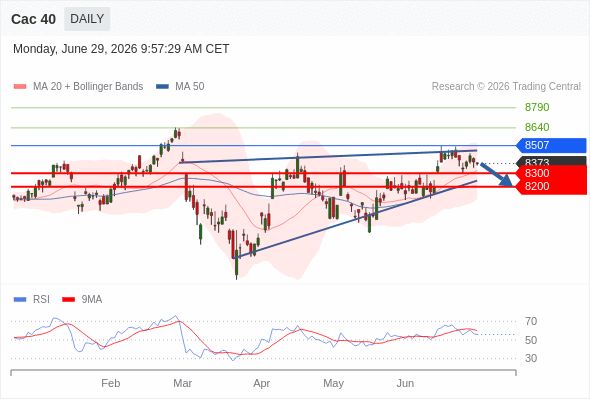Image resolution: width=590 pixels, height=400 pixels.
Task: Click the RSI legend swatch
Action: 20,300
